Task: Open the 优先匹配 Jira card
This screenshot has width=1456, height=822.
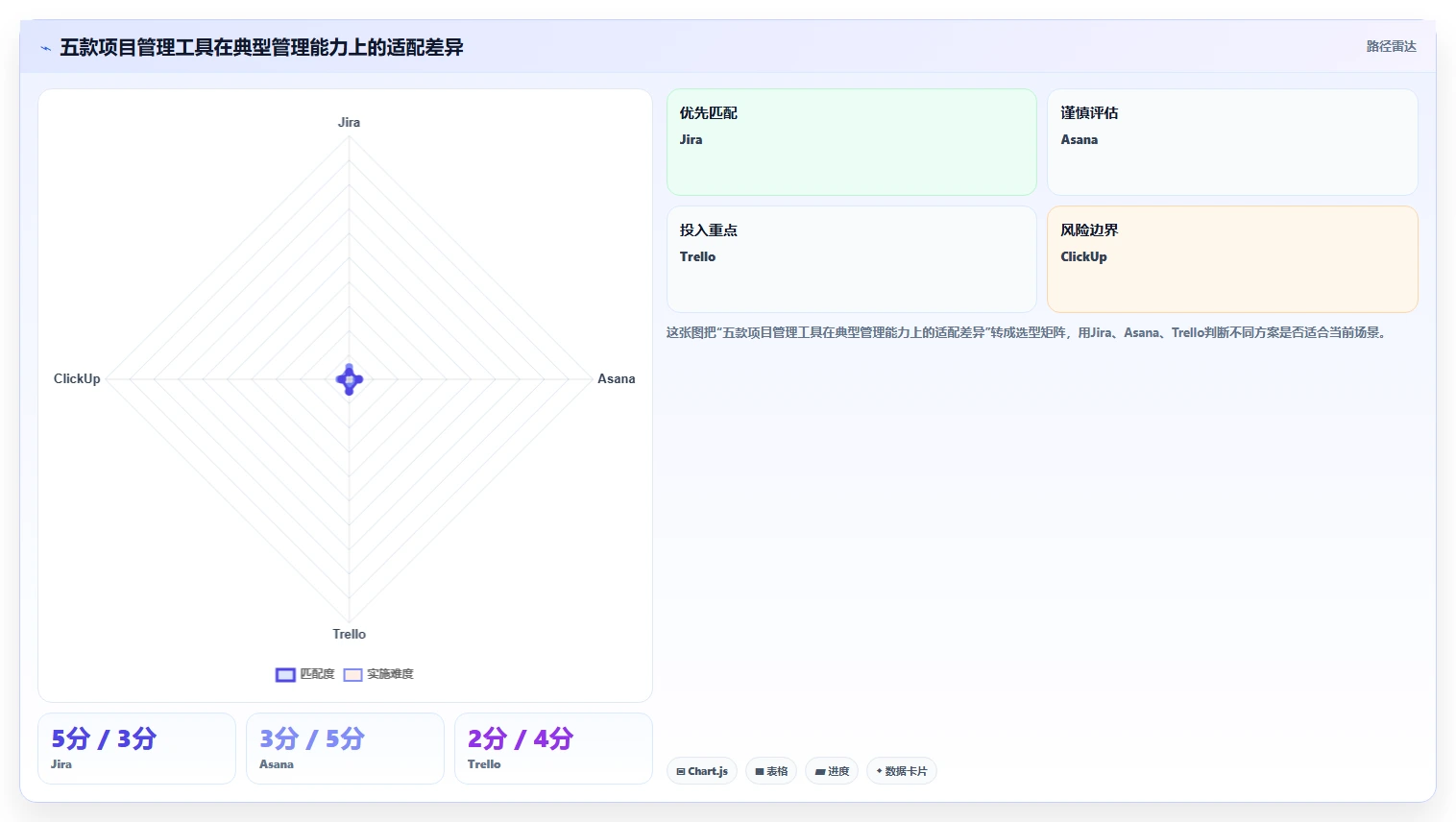Action: point(852,142)
